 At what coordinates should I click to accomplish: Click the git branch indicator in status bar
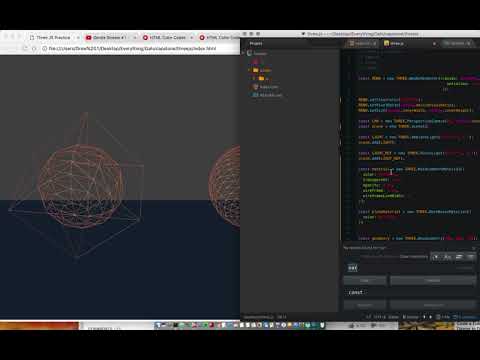[x=410, y=317]
